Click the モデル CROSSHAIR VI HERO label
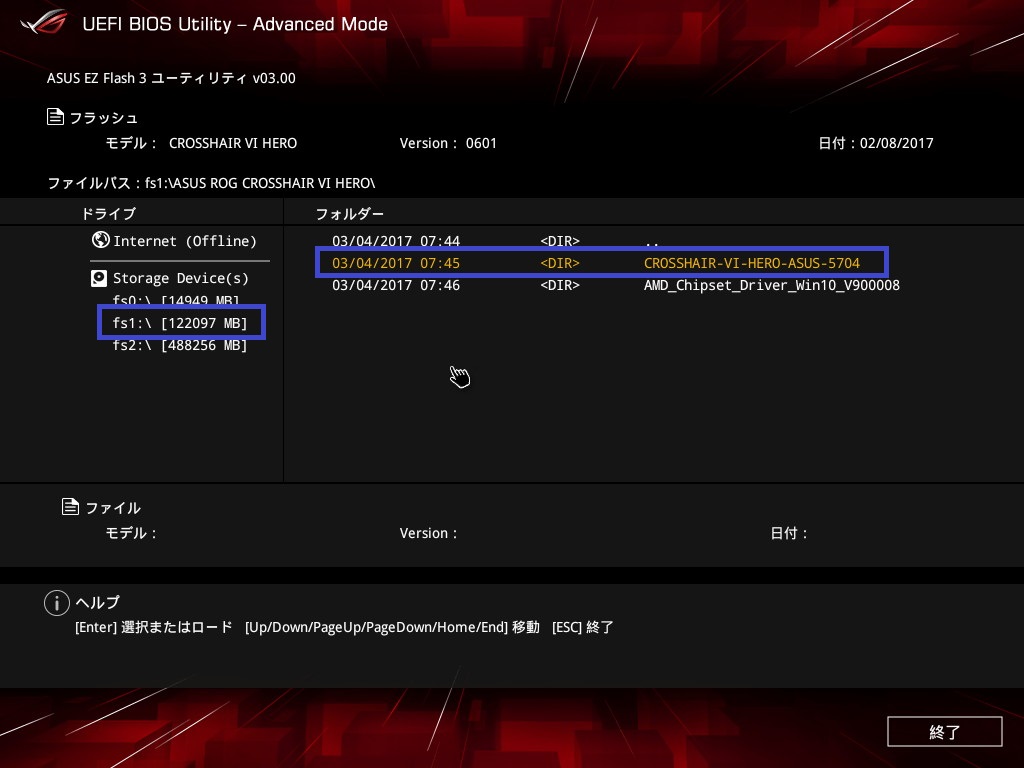This screenshot has height=768, width=1024. click(x=201, y=143)
